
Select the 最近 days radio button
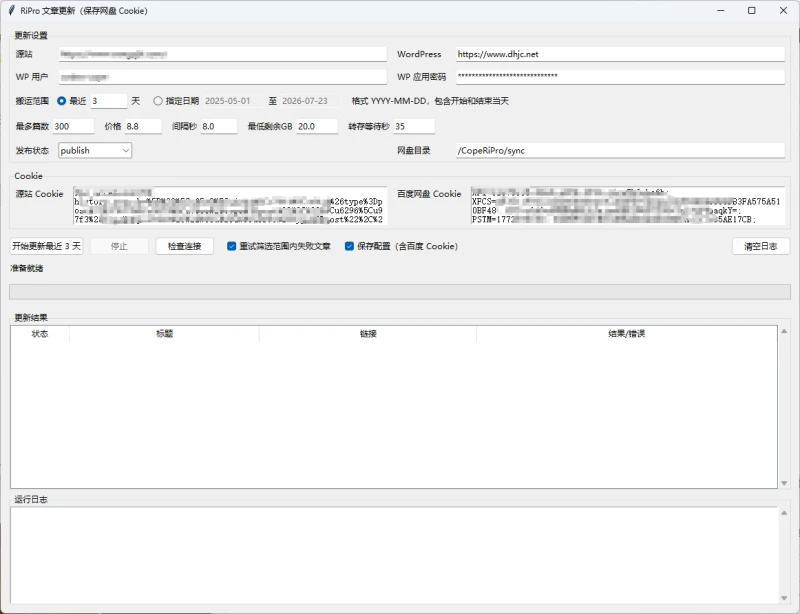click(x=62, y=101)
